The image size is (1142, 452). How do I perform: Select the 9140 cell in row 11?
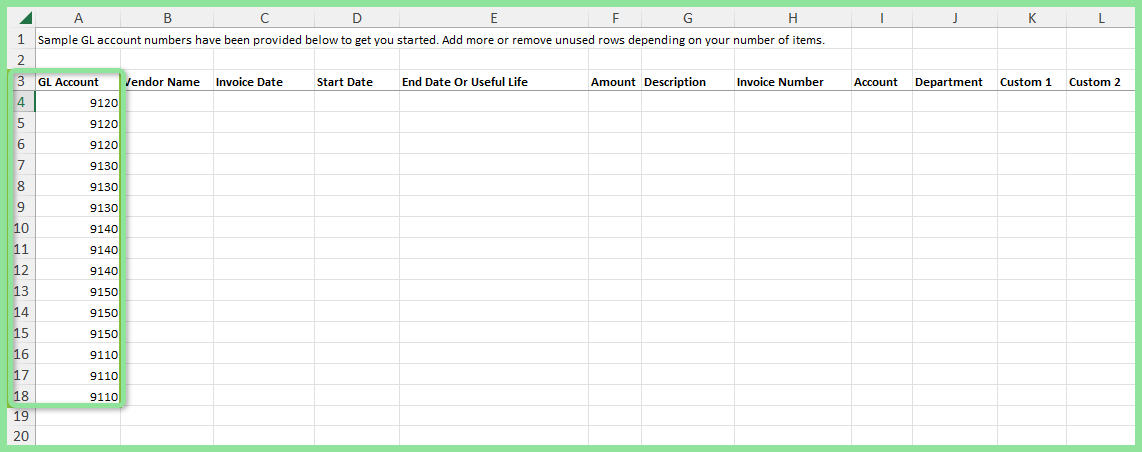pyautogui.click(x=78, y=249)
